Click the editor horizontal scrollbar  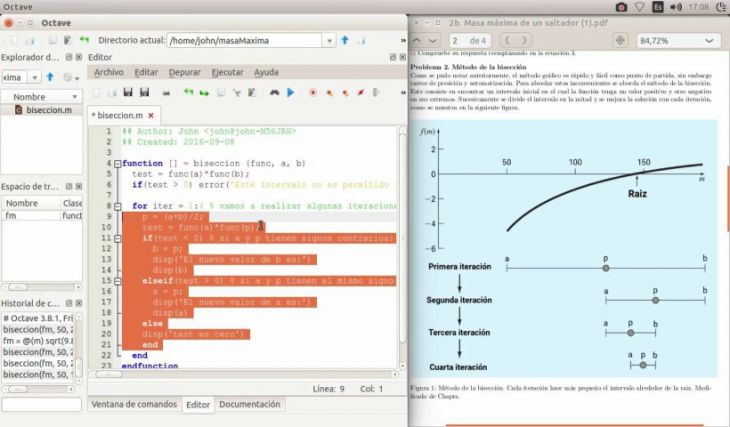[244, 374]
